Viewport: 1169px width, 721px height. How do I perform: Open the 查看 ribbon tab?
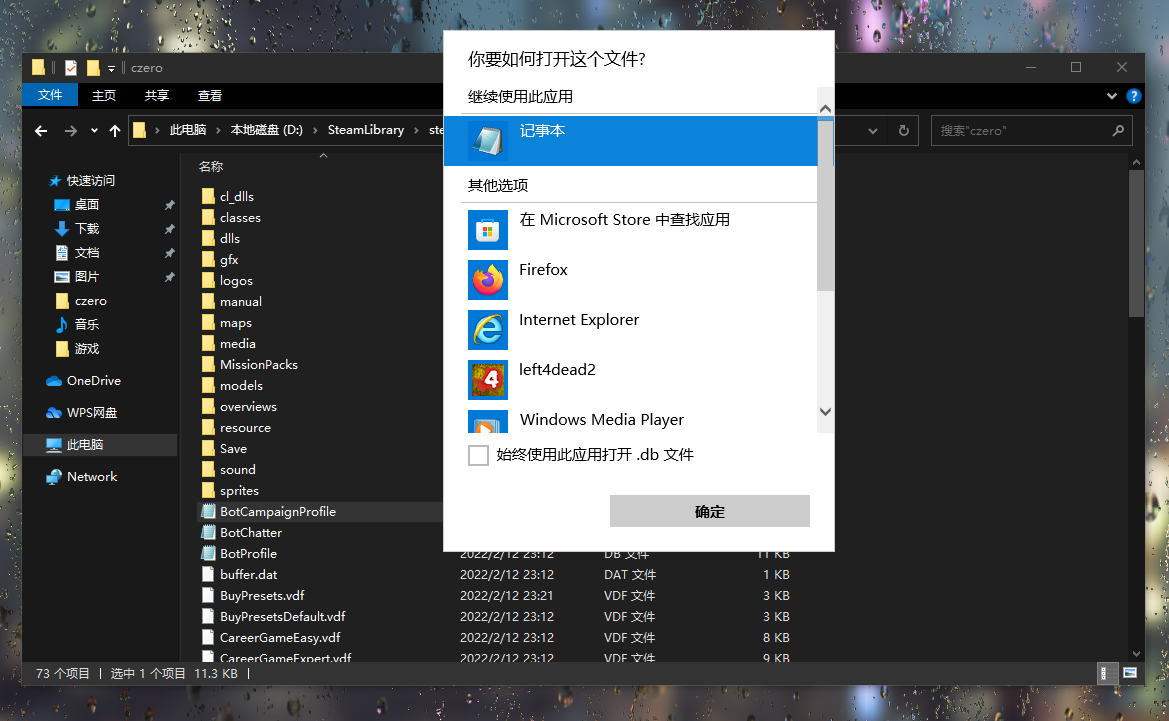point(209,95)
